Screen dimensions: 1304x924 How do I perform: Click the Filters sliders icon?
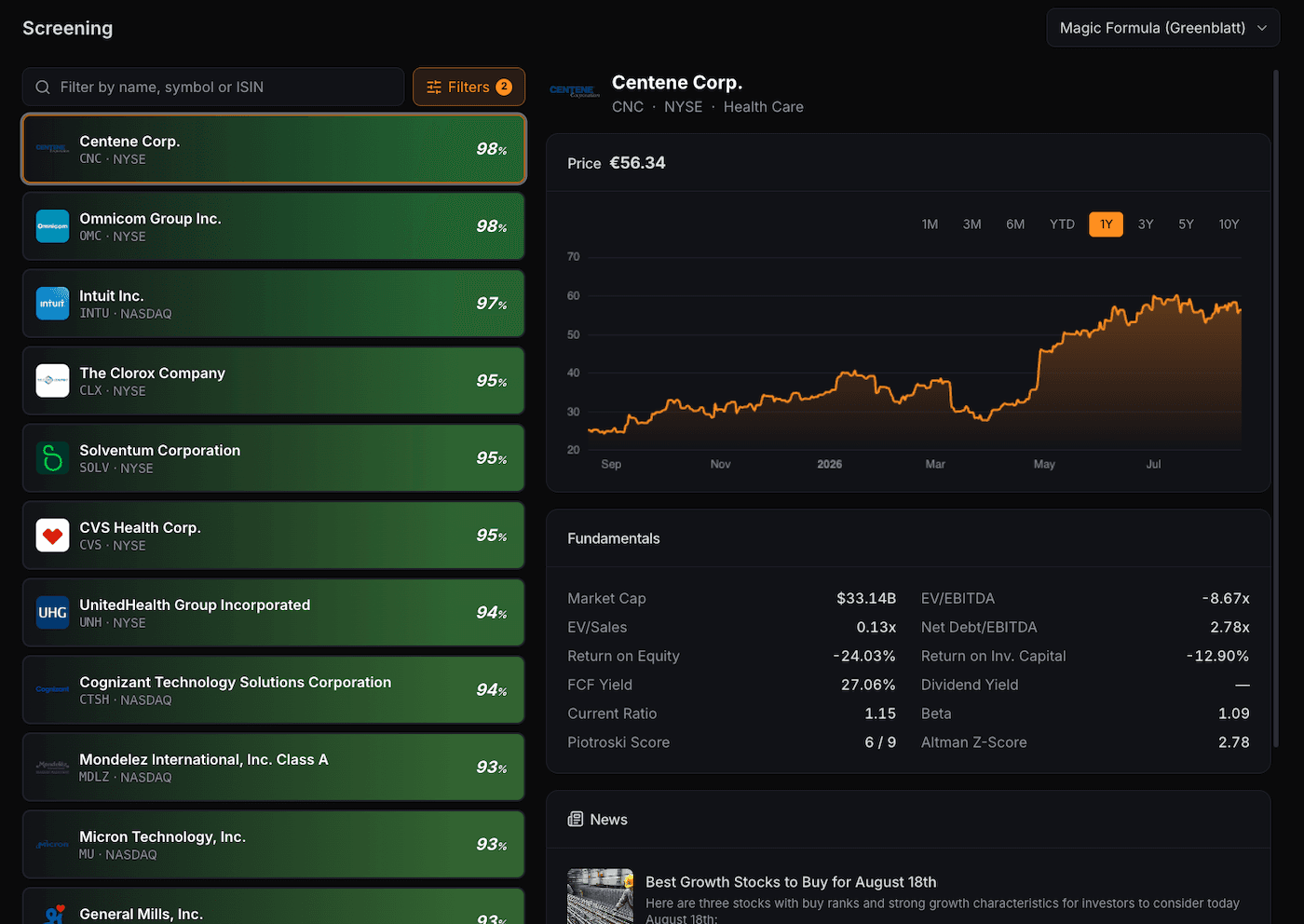[x=434, y=87]
